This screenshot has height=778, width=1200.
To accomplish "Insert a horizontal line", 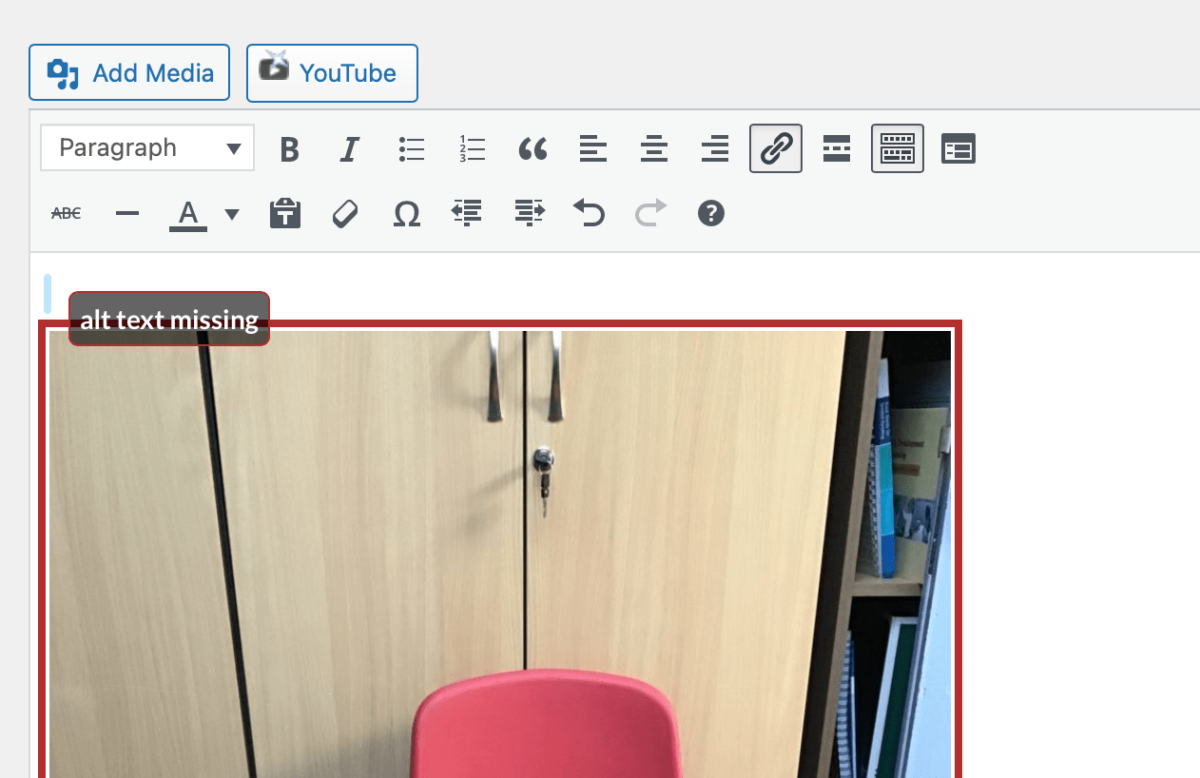I will click(x=127, y=213).
